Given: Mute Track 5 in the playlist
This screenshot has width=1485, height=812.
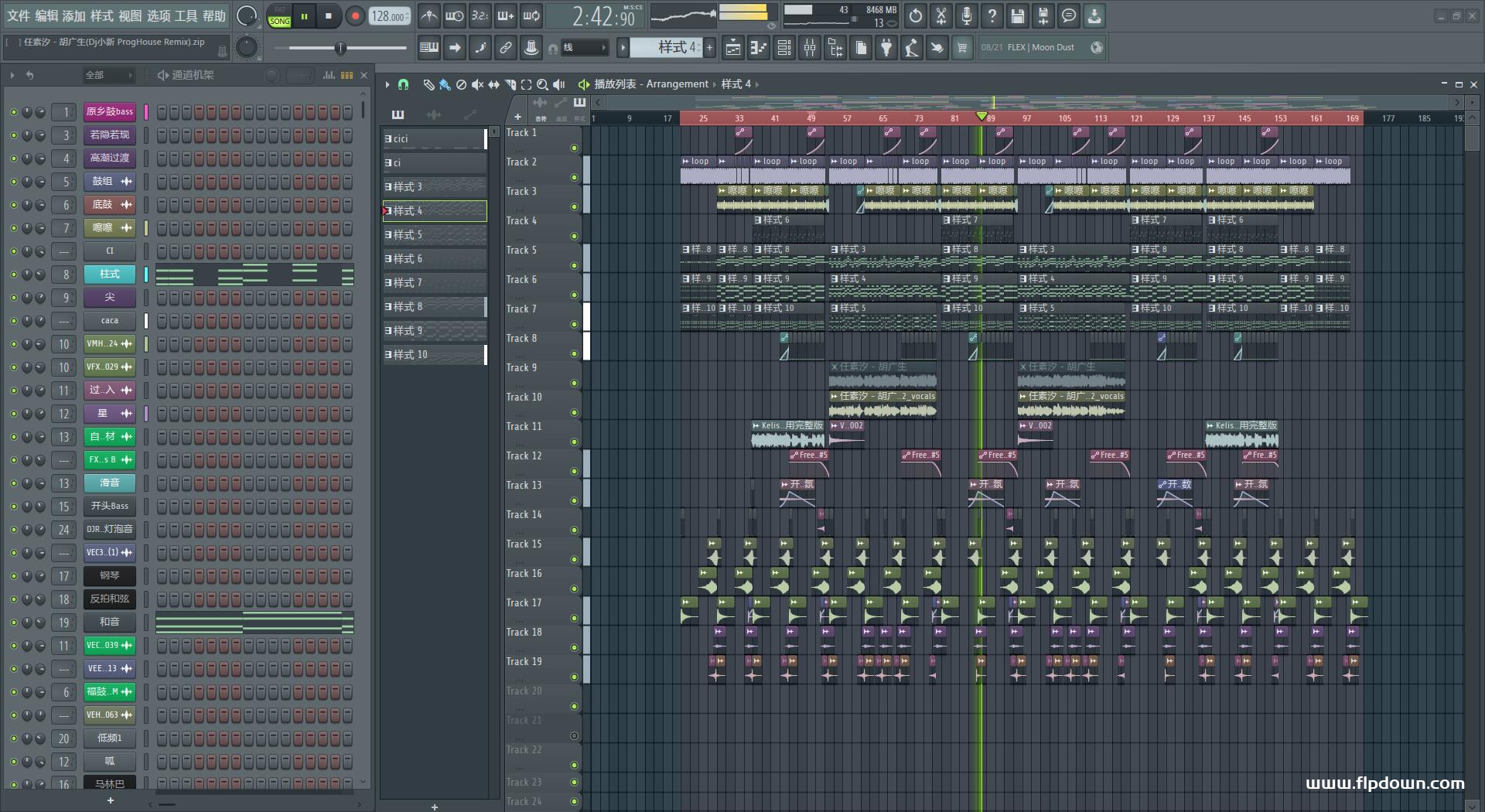Looking at the screenshot, I should coord(574,265).
